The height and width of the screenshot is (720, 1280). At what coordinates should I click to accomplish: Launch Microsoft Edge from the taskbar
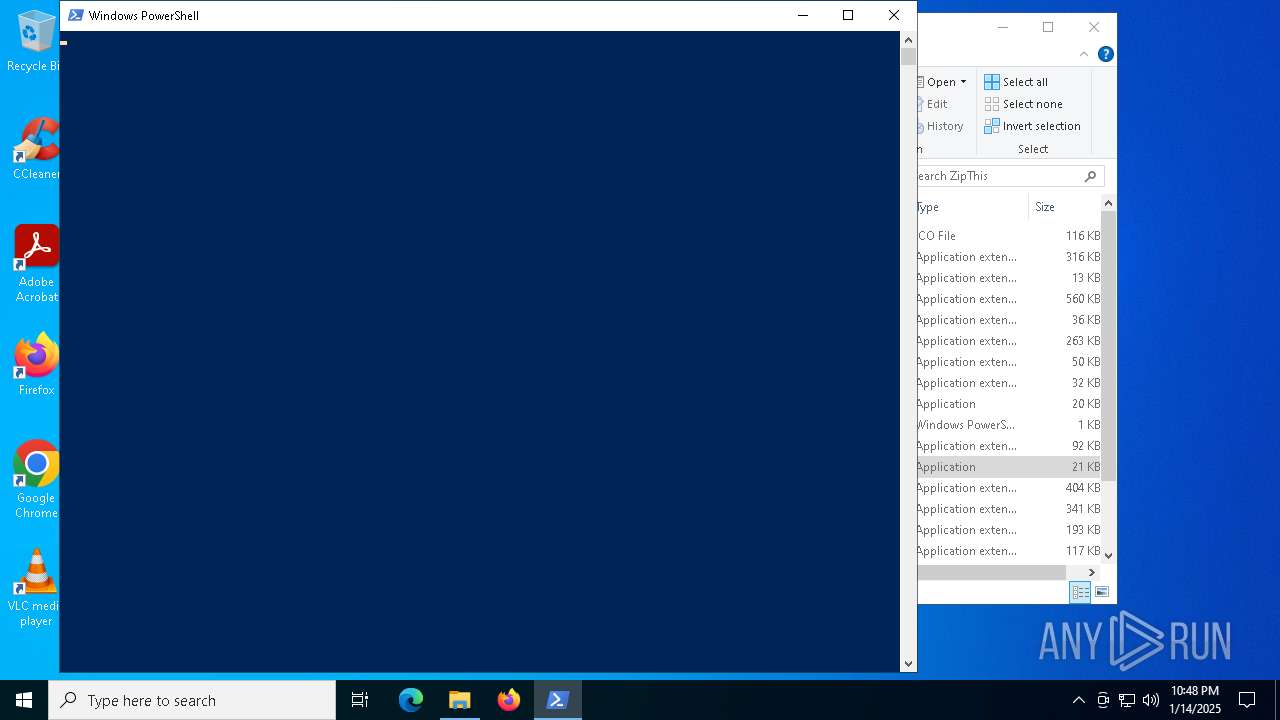tap(411, 700)
